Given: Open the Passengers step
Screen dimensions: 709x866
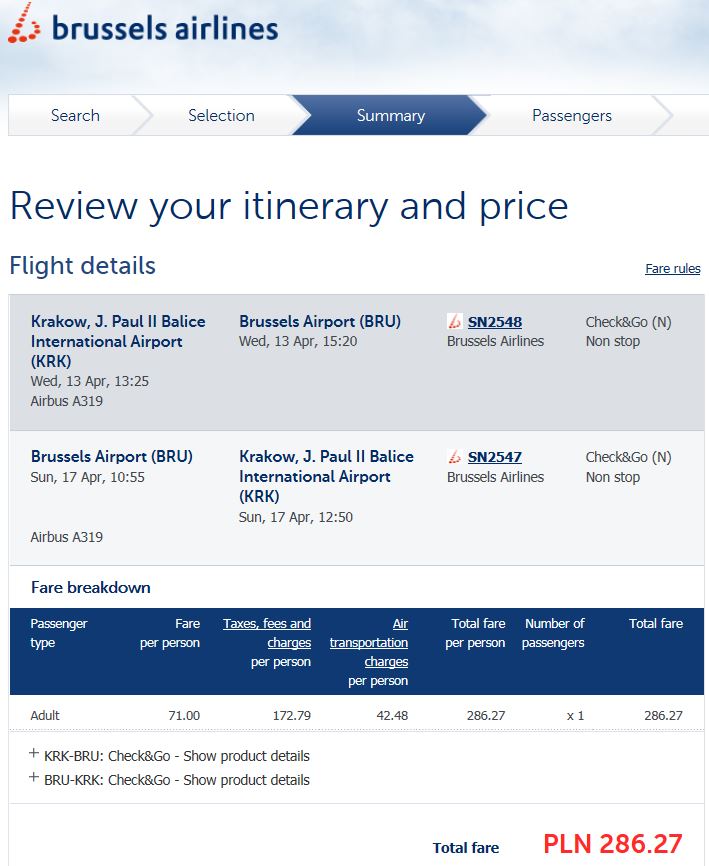Looking at the screenshot, I should point(572,115).
